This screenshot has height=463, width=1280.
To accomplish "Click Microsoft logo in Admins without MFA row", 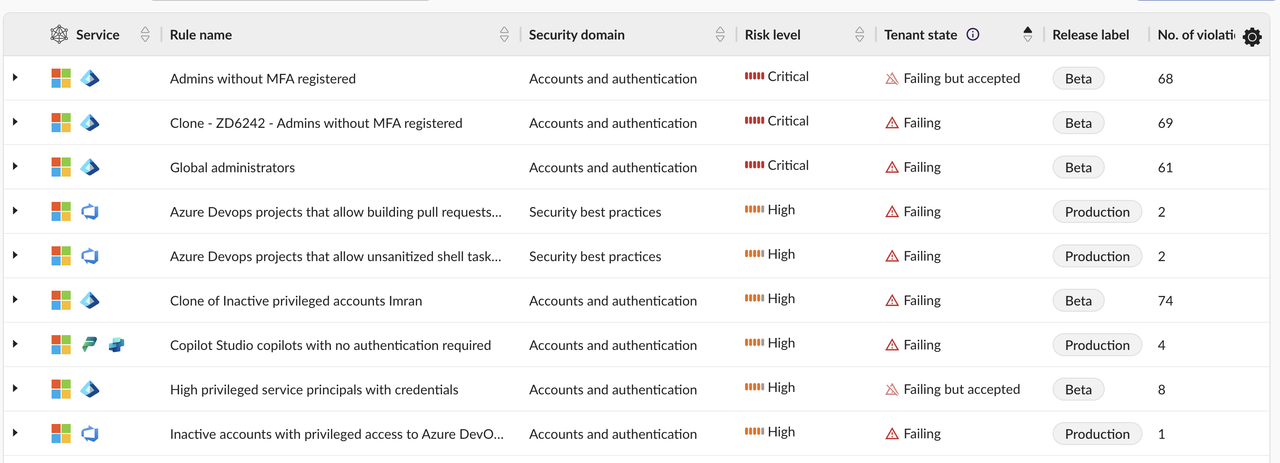I will pyautogui.click(x=61, y=78).
